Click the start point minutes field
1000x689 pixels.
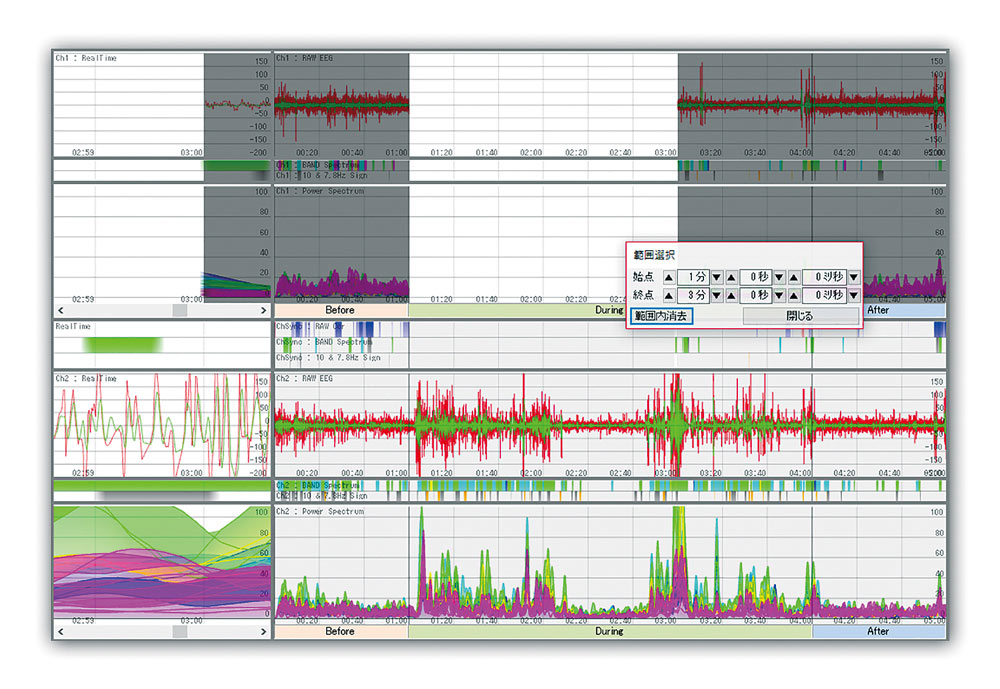[693, 276]
